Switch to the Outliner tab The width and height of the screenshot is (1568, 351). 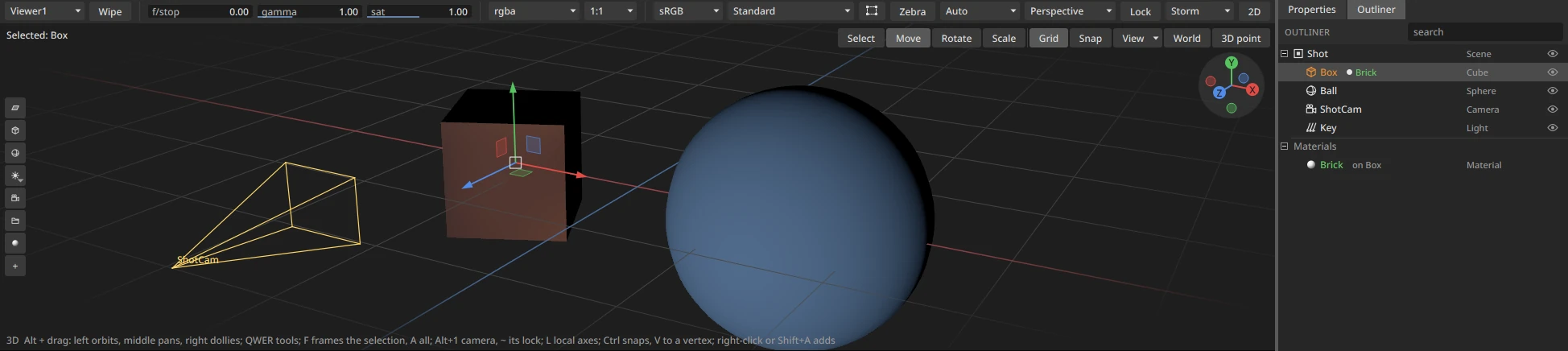pos(1376,10)
